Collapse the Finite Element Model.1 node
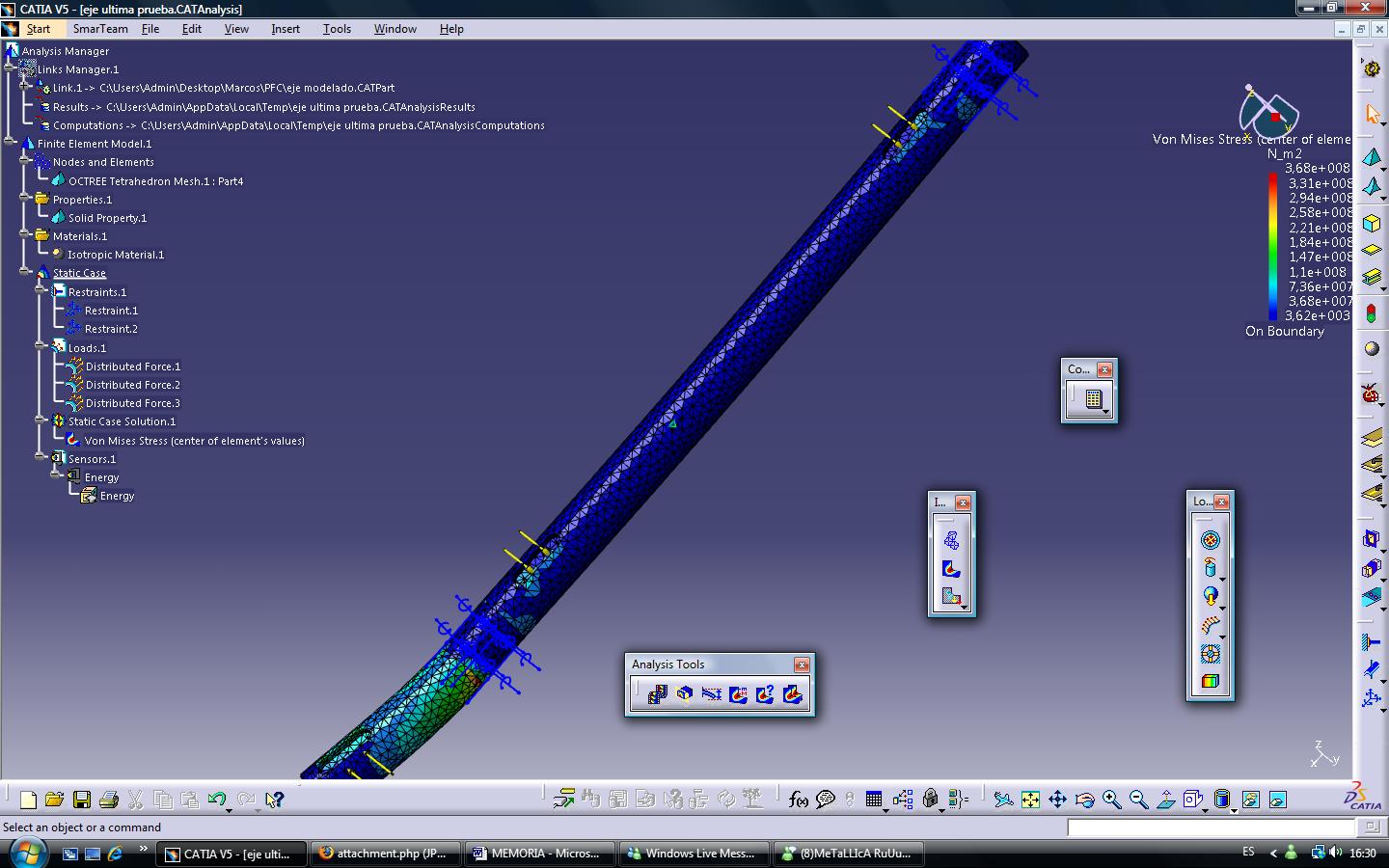Image resolution: width=1389 pixels, height=868 pixels. point(10,143)
